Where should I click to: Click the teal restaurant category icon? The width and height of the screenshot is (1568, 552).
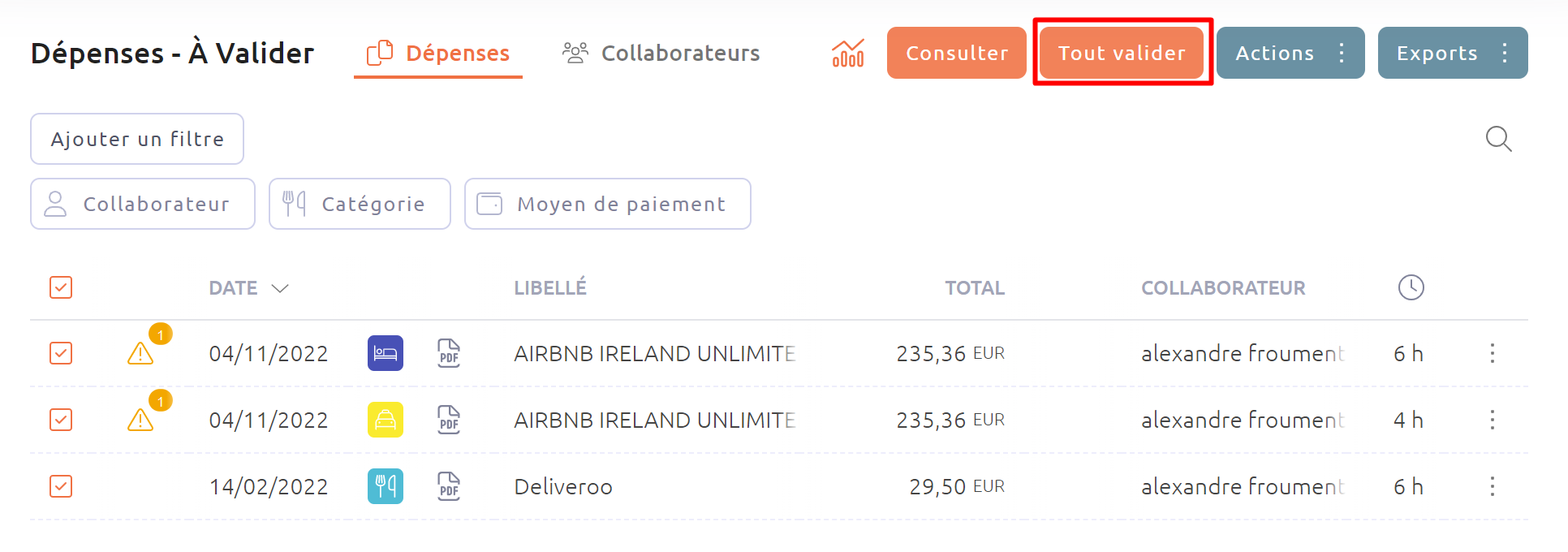click(386, 486)
